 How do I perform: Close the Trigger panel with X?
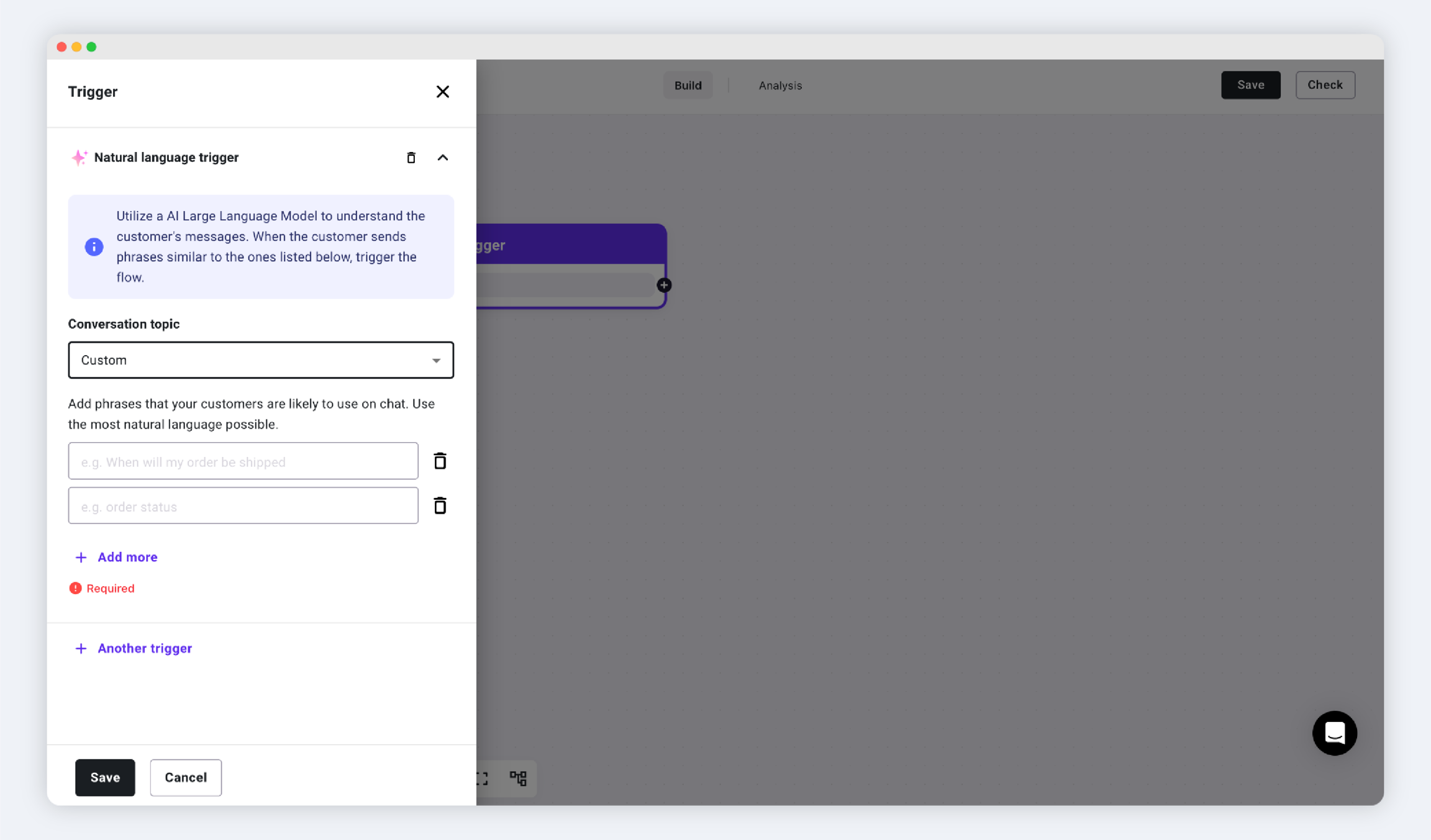(x=442, y=92)
